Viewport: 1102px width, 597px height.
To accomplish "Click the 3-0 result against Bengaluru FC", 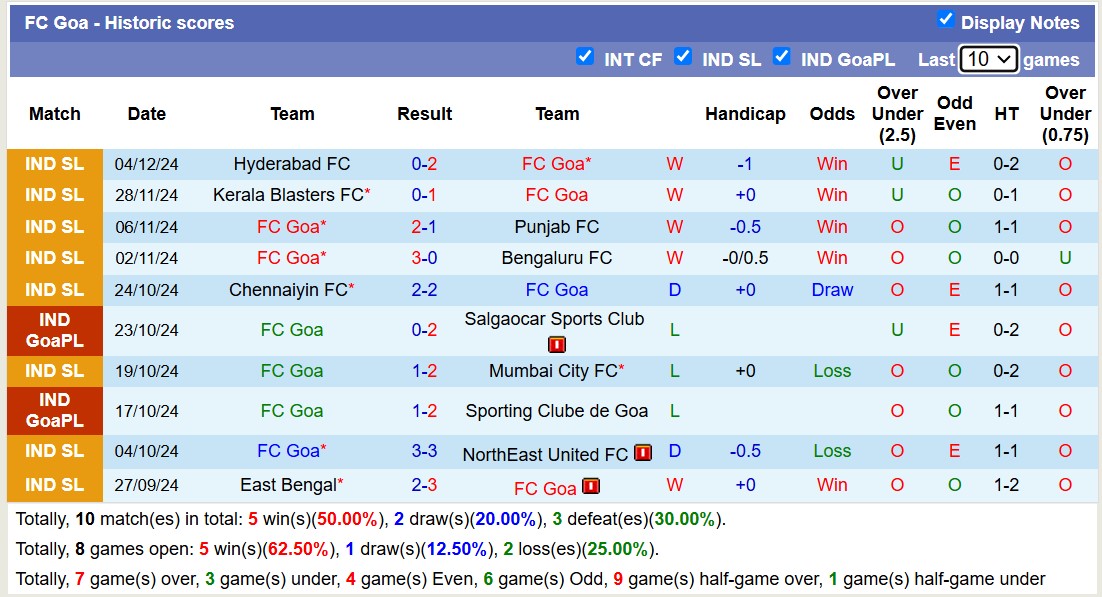I will [424, 258].
